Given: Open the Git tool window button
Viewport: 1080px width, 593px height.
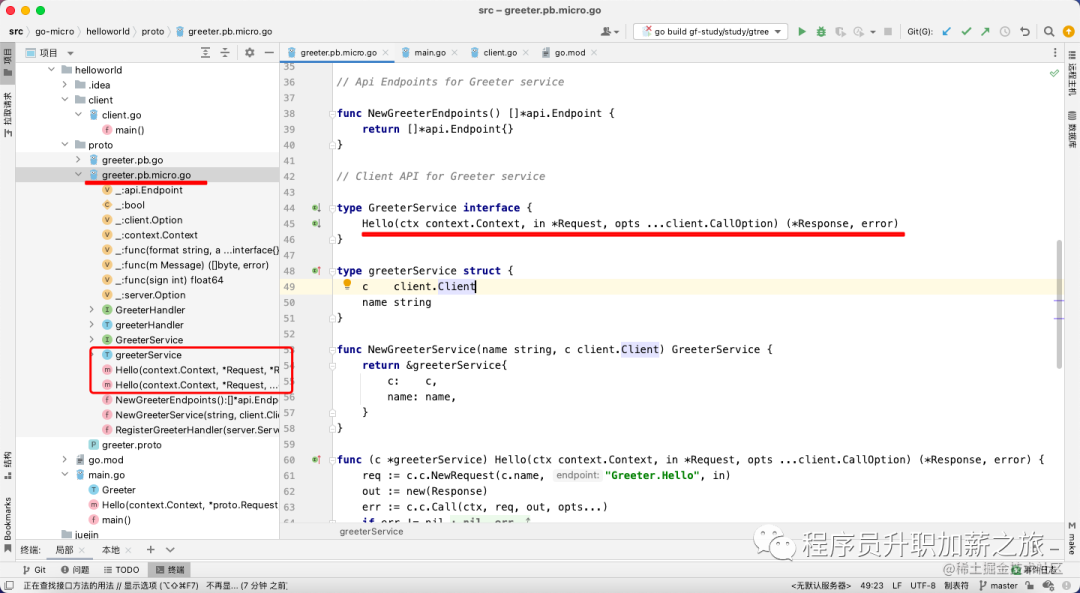Looking at the screenshot, I should click(34, 570).
